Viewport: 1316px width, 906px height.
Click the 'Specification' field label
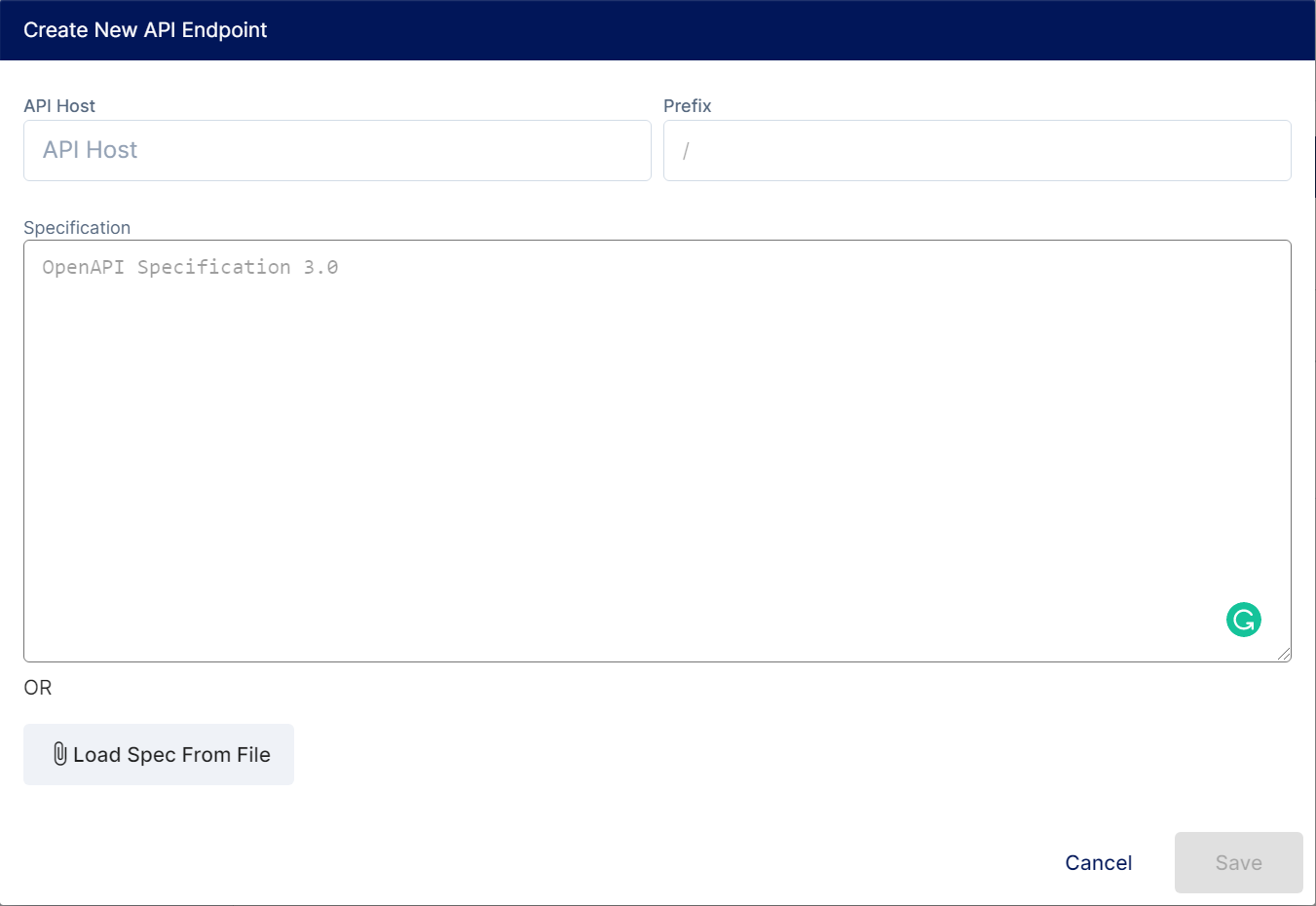77,228
